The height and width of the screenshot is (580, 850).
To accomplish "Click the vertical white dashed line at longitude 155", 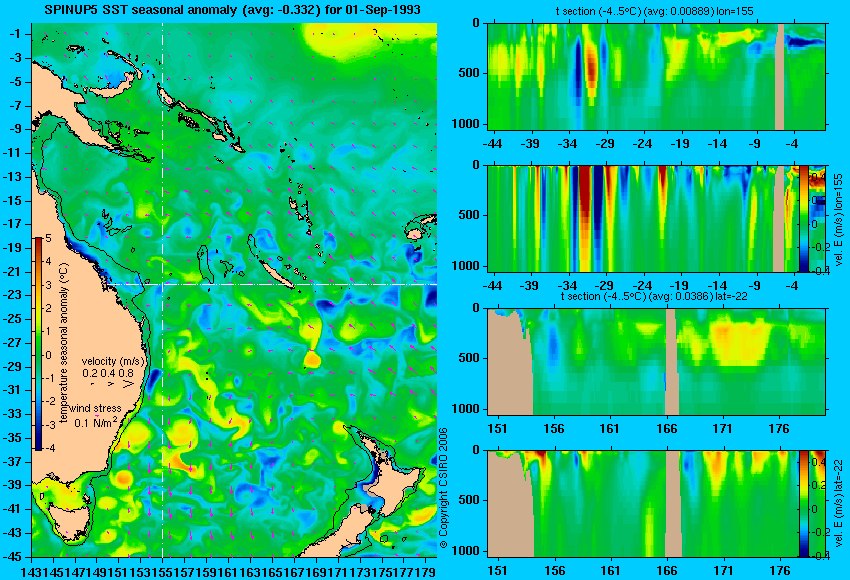I will tap(163, 289).
